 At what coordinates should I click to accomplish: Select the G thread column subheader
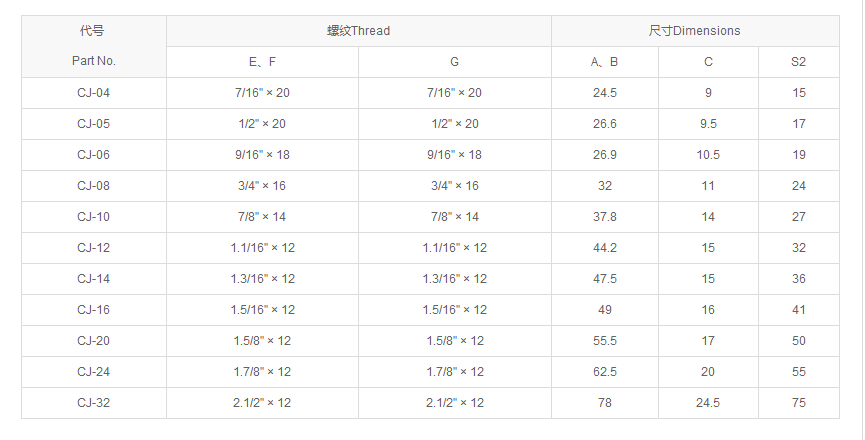tap(454, 62)
